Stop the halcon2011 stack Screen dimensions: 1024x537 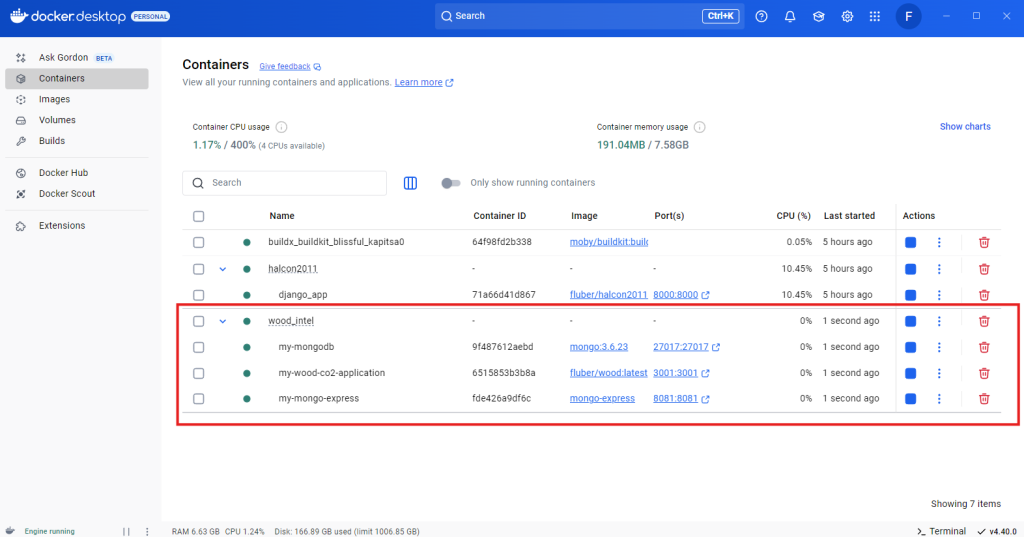pos(910,269)
